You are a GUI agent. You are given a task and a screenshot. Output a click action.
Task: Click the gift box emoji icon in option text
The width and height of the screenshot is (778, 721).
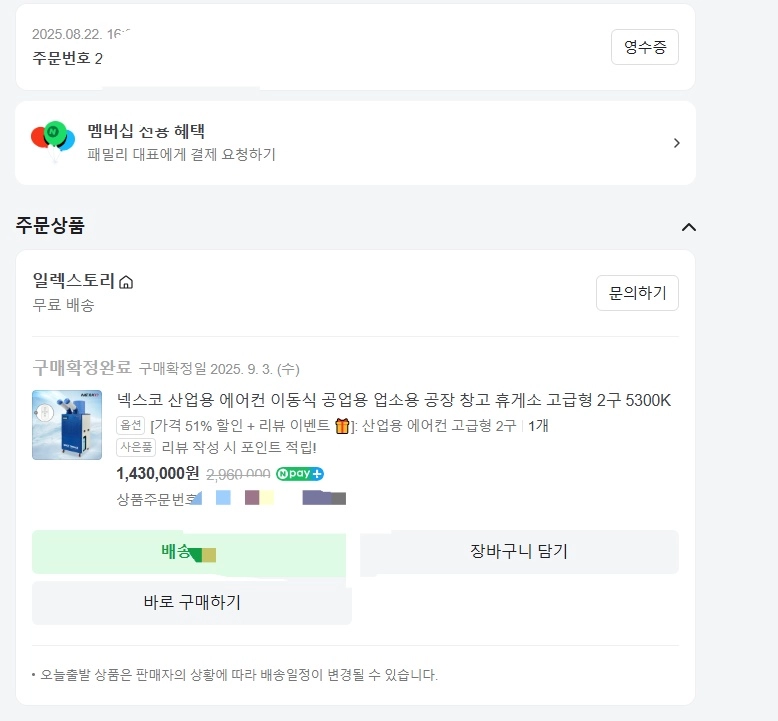coord(342,426)
